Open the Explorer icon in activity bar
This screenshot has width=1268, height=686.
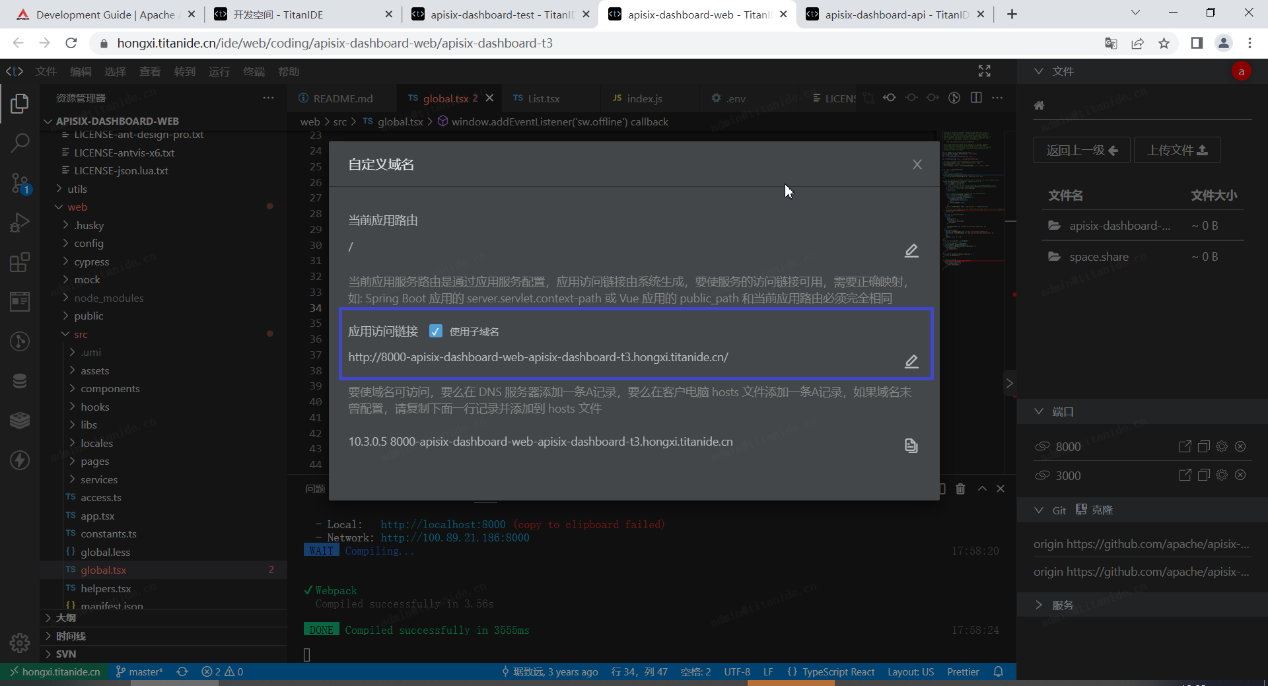click(21, 103)
